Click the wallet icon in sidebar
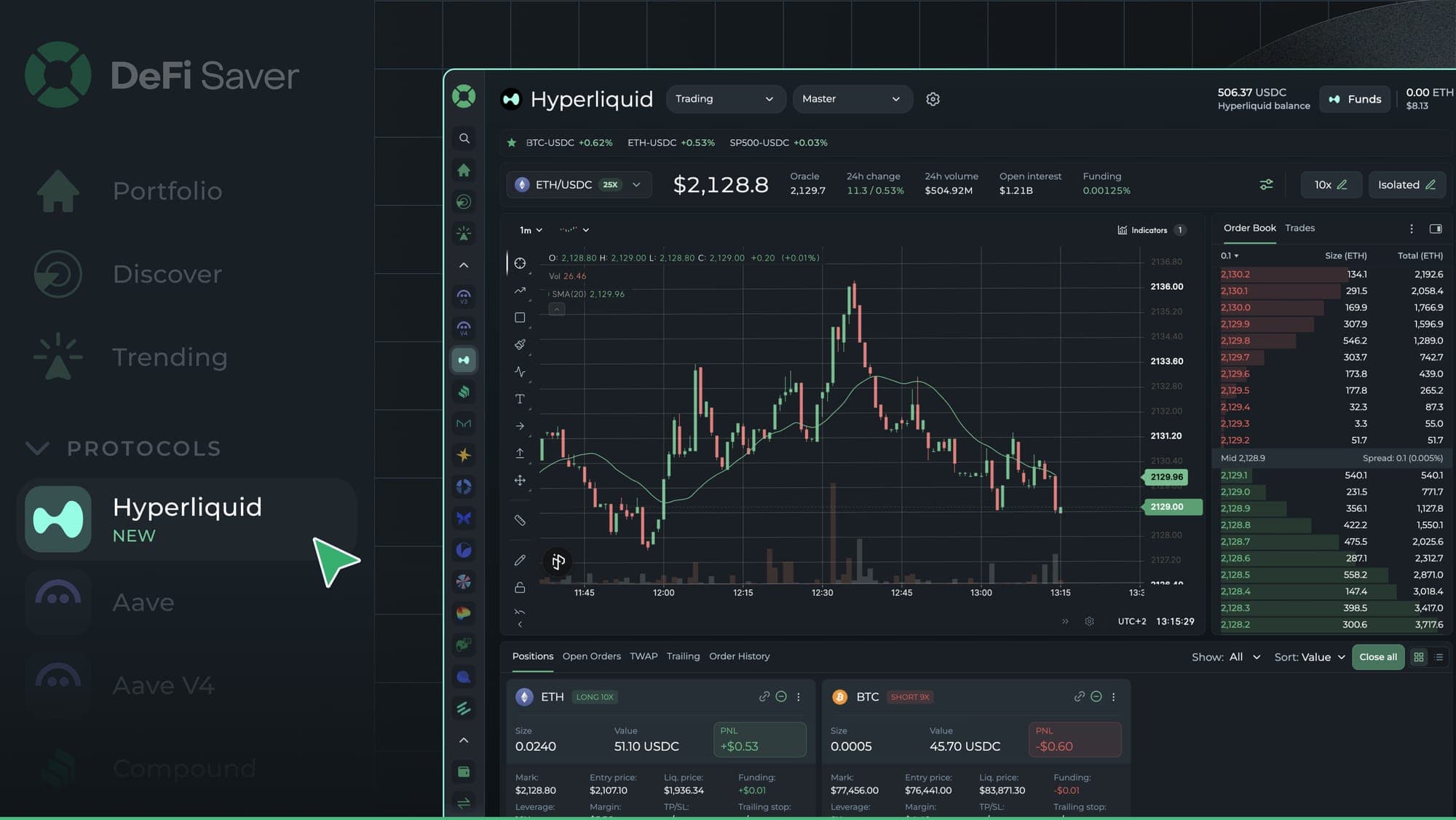Screen dimensions: 1456x820 pyautogui.click(x=464, y=772)
